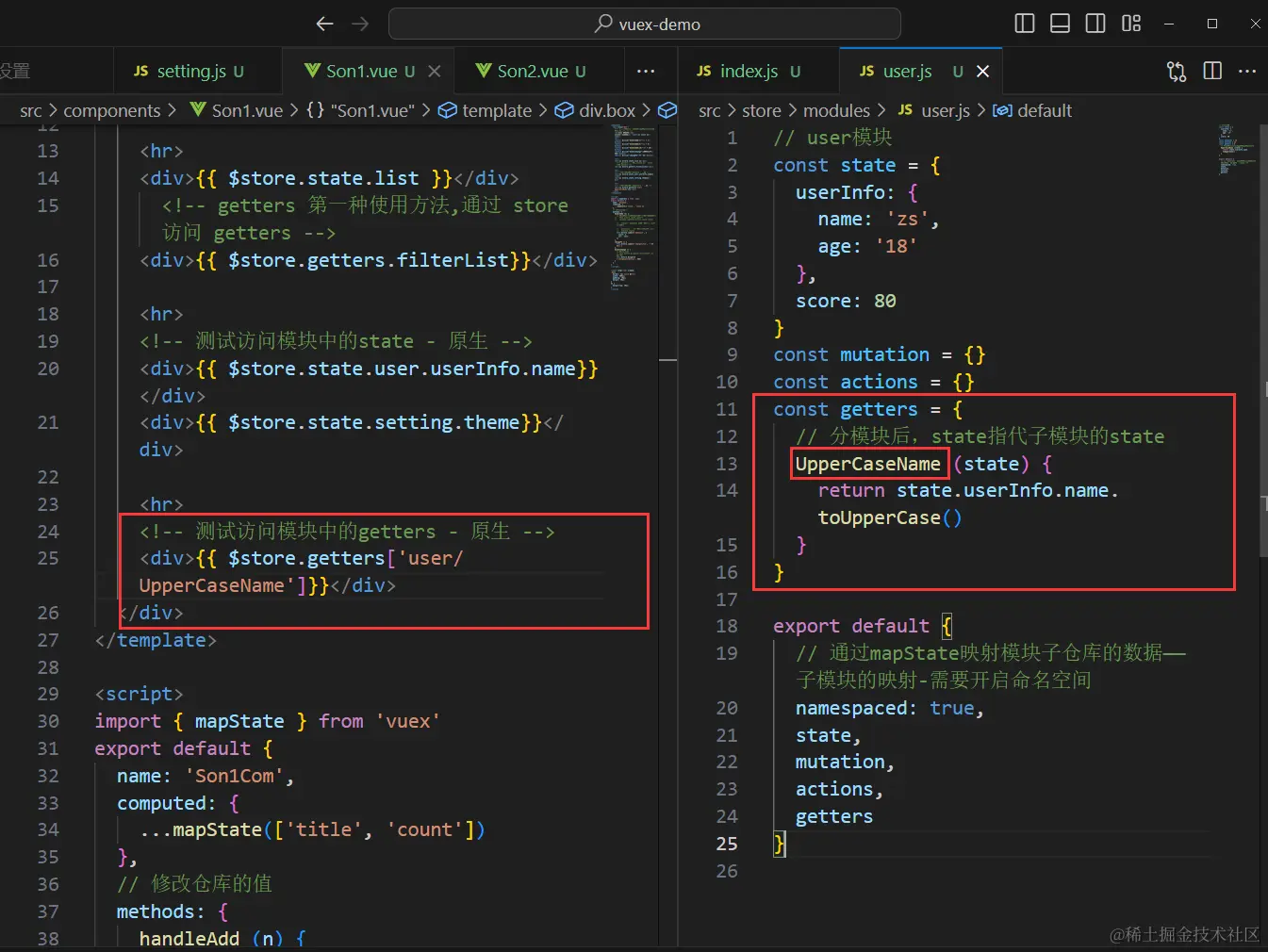Click components breadcrumb
Viewport: 1268px width, 952px height.
point(112,111)
